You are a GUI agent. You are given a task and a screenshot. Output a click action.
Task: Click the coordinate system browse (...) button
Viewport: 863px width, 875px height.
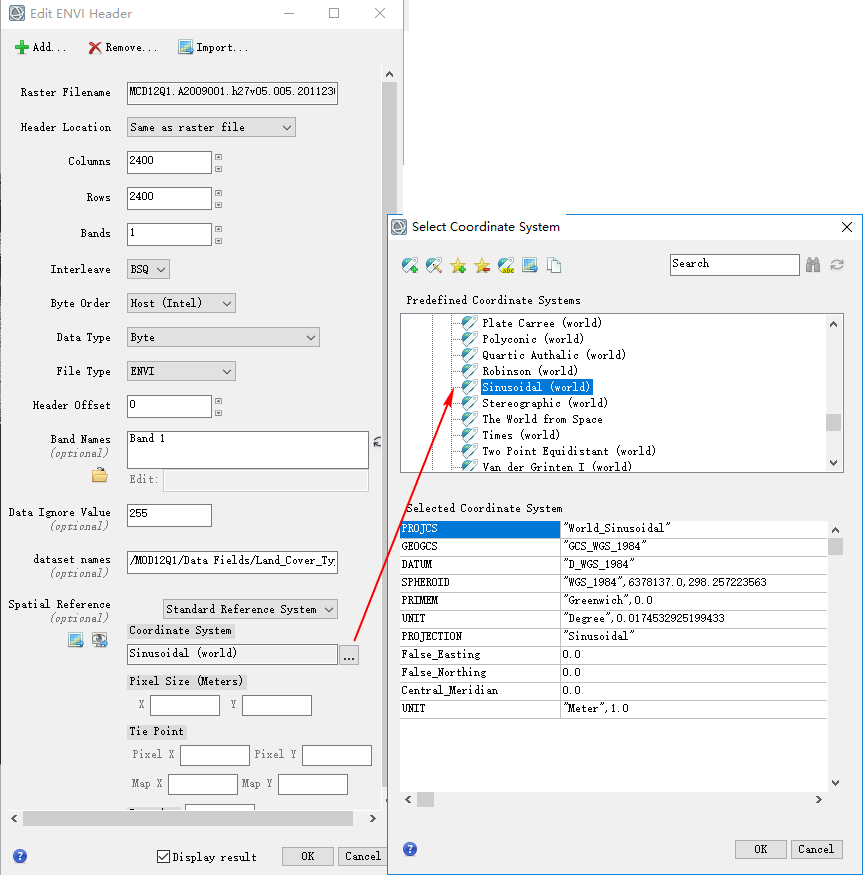[x=349, y=655]
